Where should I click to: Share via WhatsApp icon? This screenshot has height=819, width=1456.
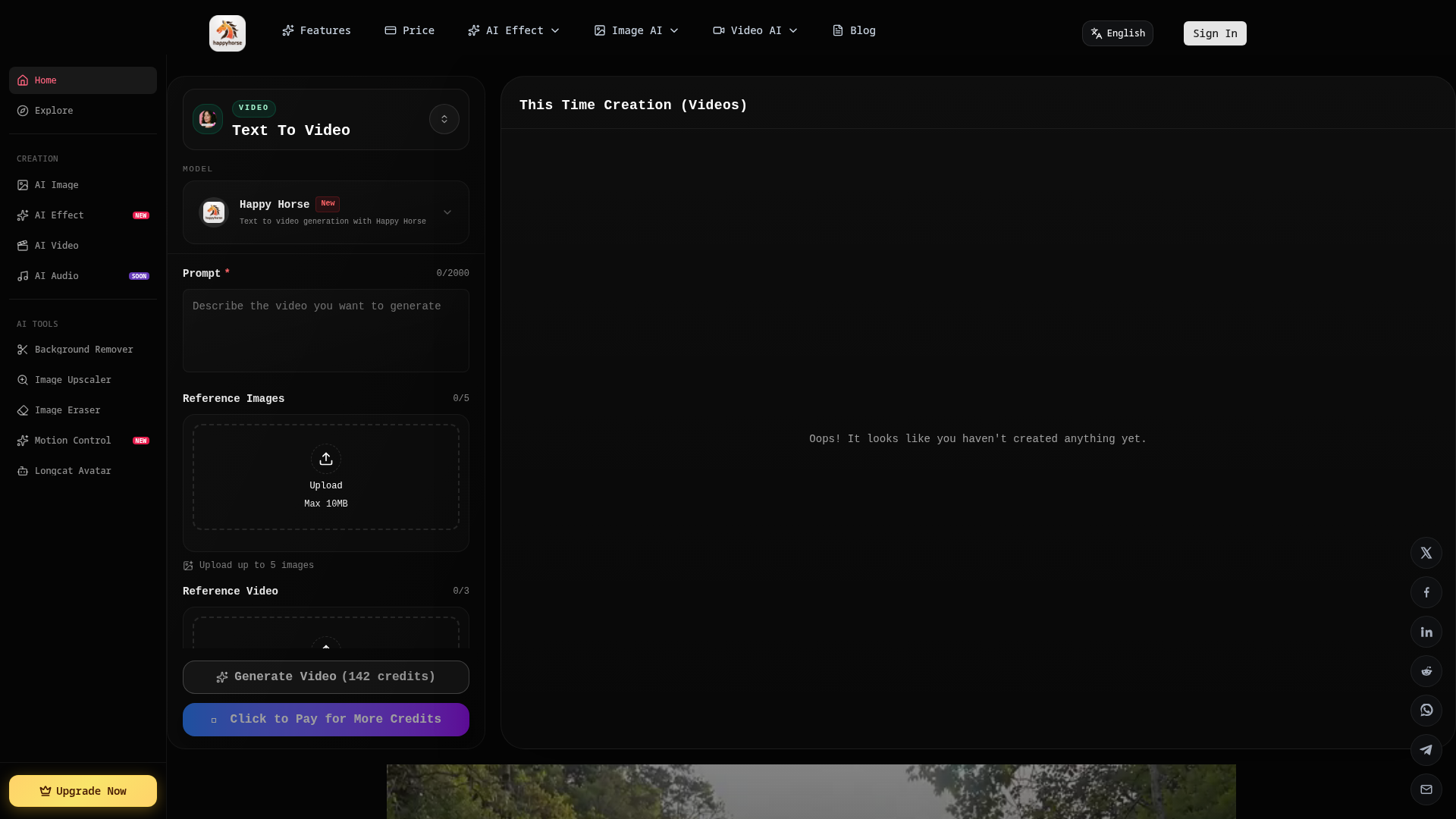pyautogui.click(x=1426, y=711)
